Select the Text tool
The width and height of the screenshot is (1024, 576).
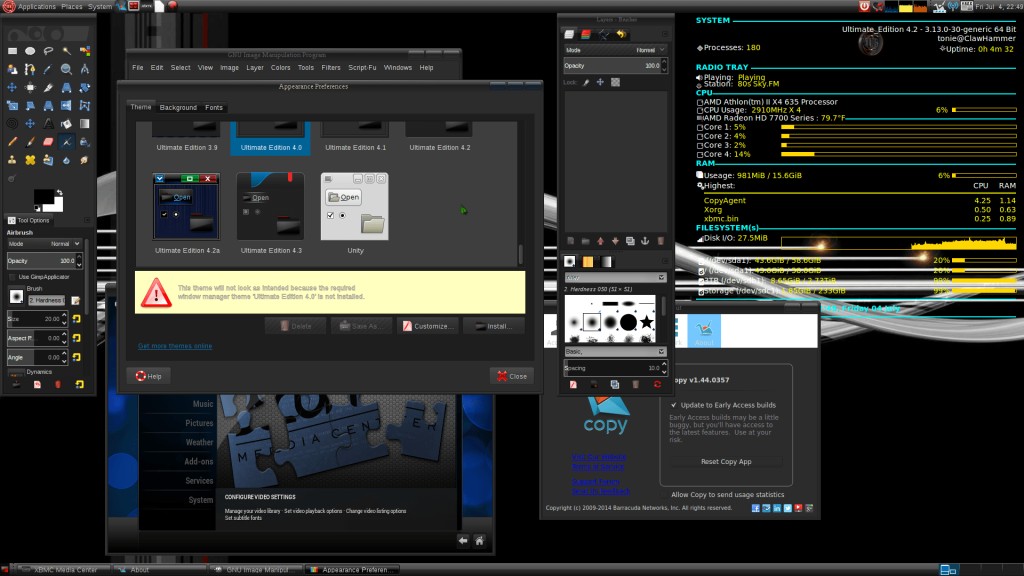click(48, 123)
